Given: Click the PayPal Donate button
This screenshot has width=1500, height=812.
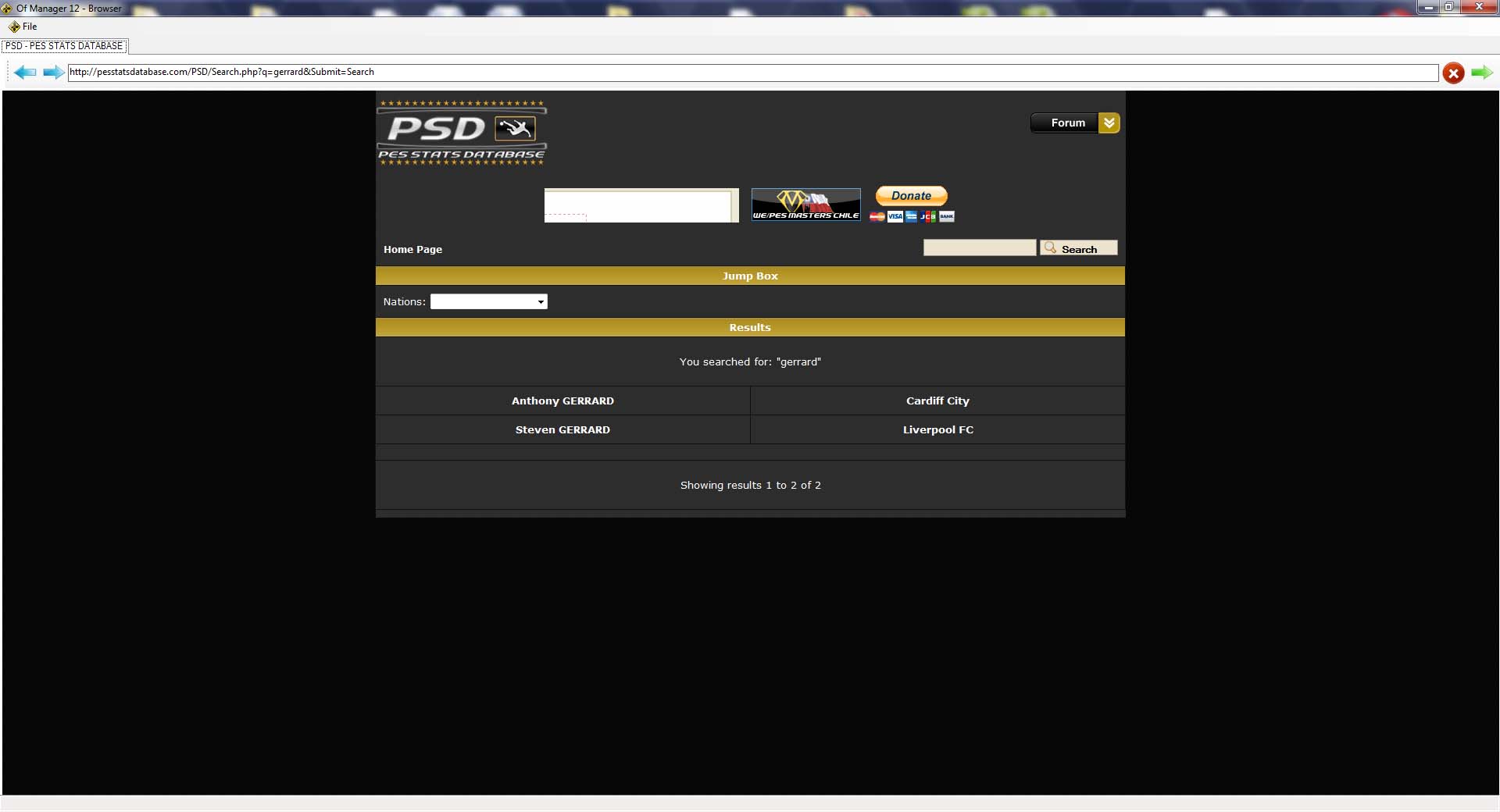Looking at the screenshot, I should click(x=911, y=196).
